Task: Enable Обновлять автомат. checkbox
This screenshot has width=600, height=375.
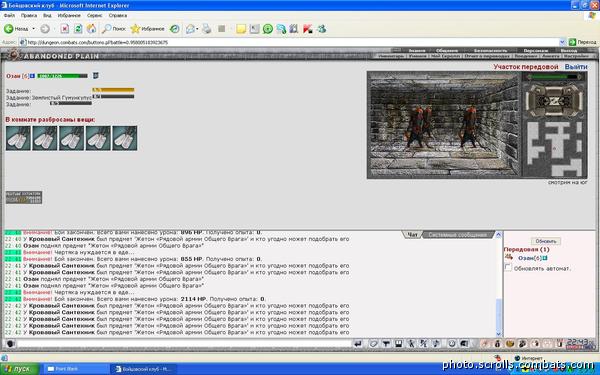Action: [508, 267]
